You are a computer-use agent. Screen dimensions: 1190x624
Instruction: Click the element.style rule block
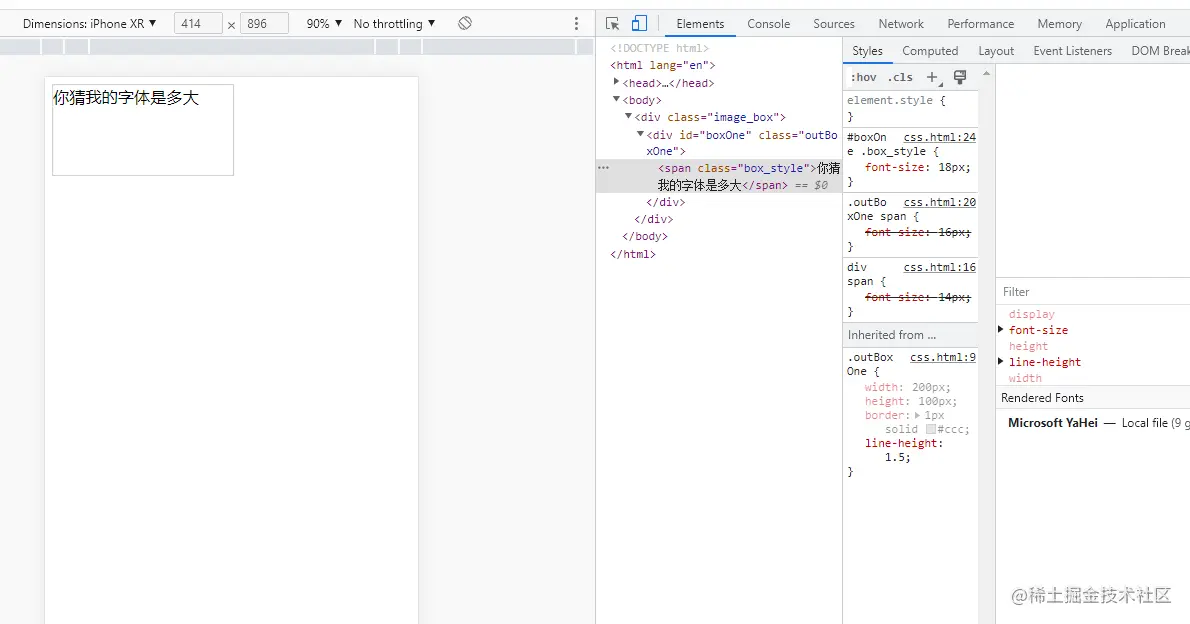tap(911, 108)
